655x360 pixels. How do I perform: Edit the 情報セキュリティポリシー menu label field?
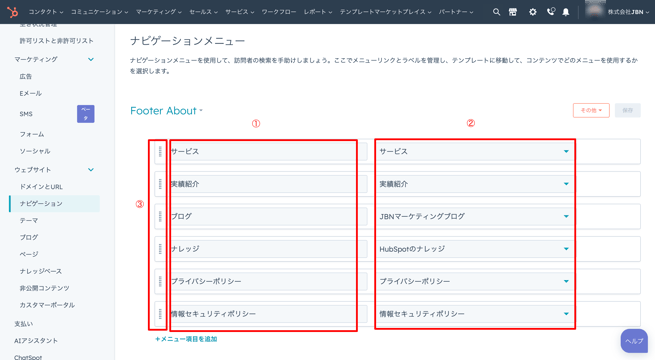pos(267,314)
